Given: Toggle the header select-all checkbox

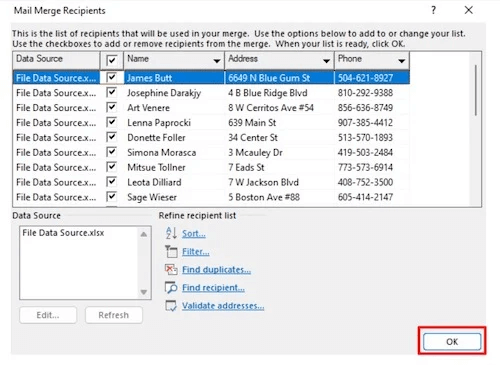Looking at the screenshot, I should pos(111,60).
